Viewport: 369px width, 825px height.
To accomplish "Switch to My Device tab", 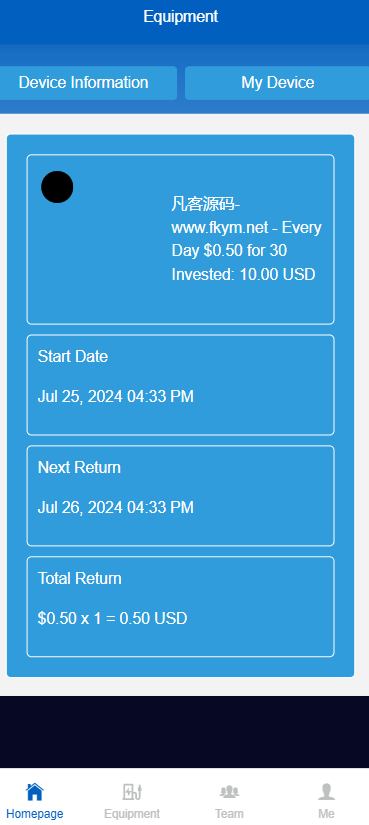I will tap(277, 83).
